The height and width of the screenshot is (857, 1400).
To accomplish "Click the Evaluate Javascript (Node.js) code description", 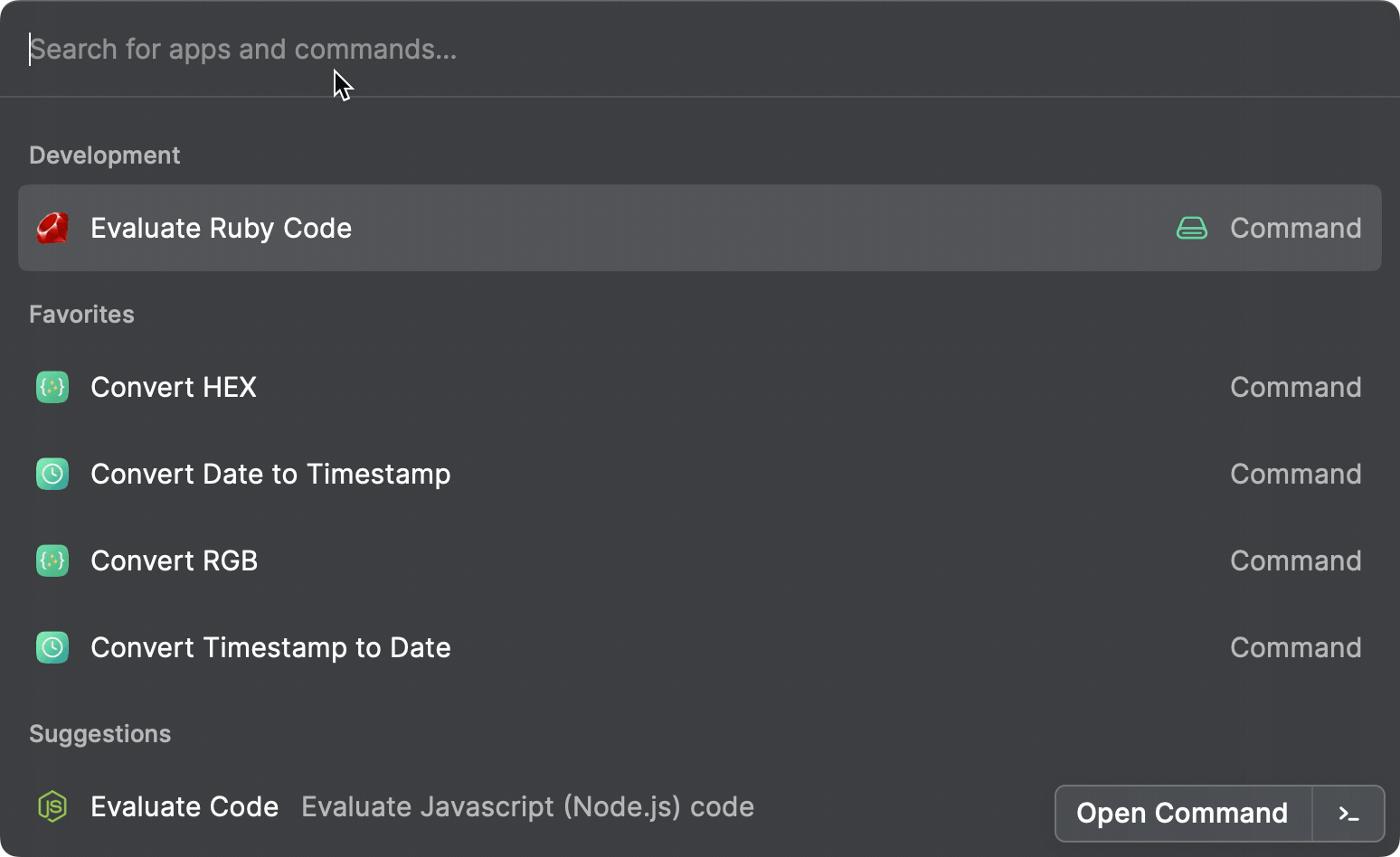I will point(527,806).
